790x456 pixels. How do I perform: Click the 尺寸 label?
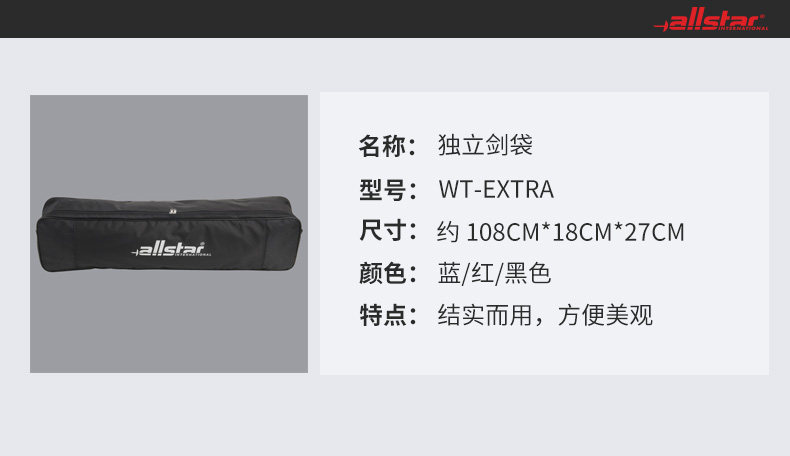click(x=388, y=231)
